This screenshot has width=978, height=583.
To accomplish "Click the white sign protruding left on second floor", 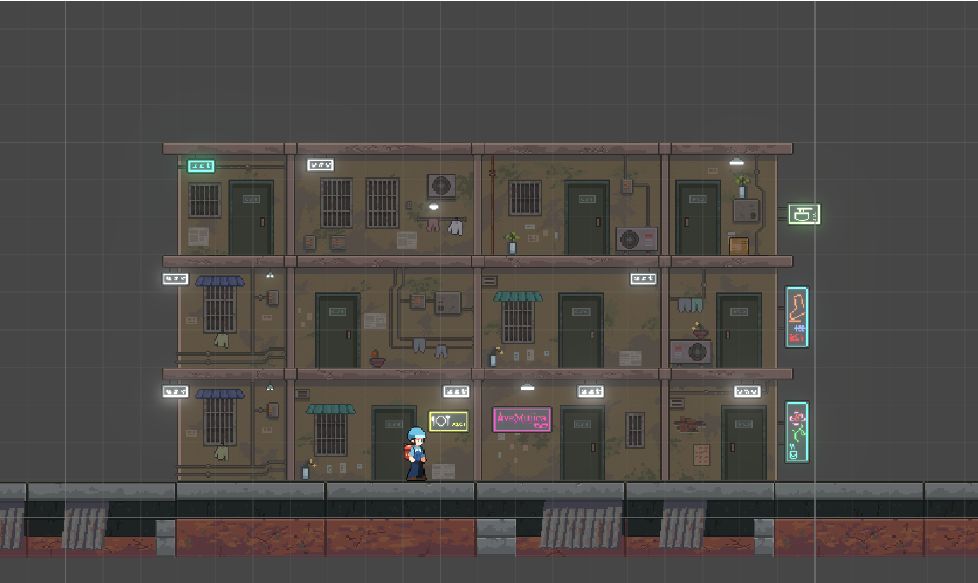I will coord(175,279).
